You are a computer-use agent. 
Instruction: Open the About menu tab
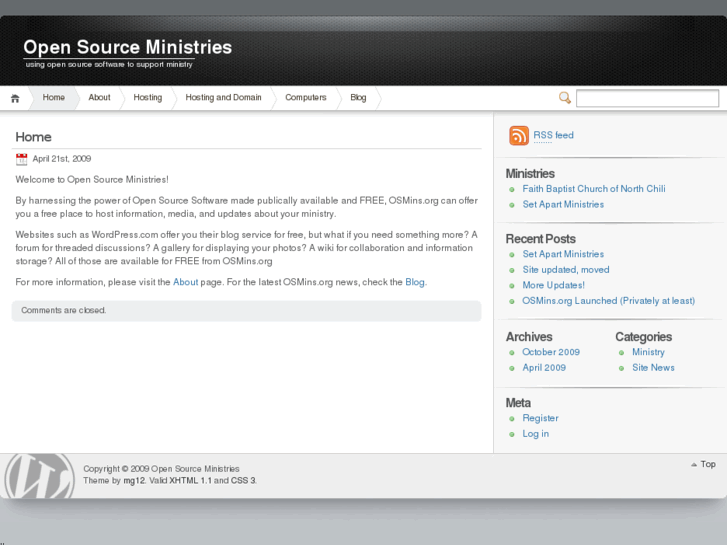[x=99, y=98]
